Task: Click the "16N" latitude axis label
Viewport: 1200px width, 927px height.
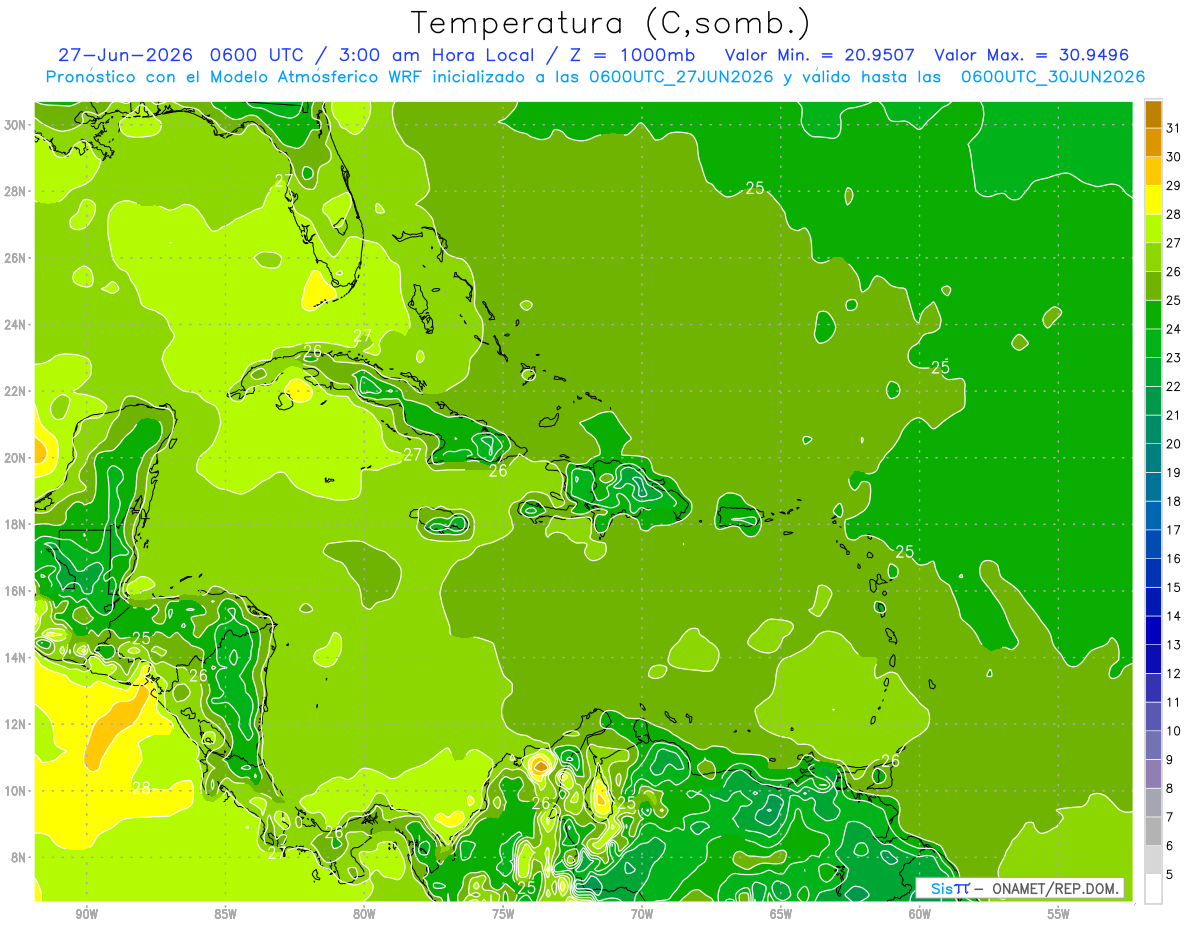Action: tap(16, 591)
